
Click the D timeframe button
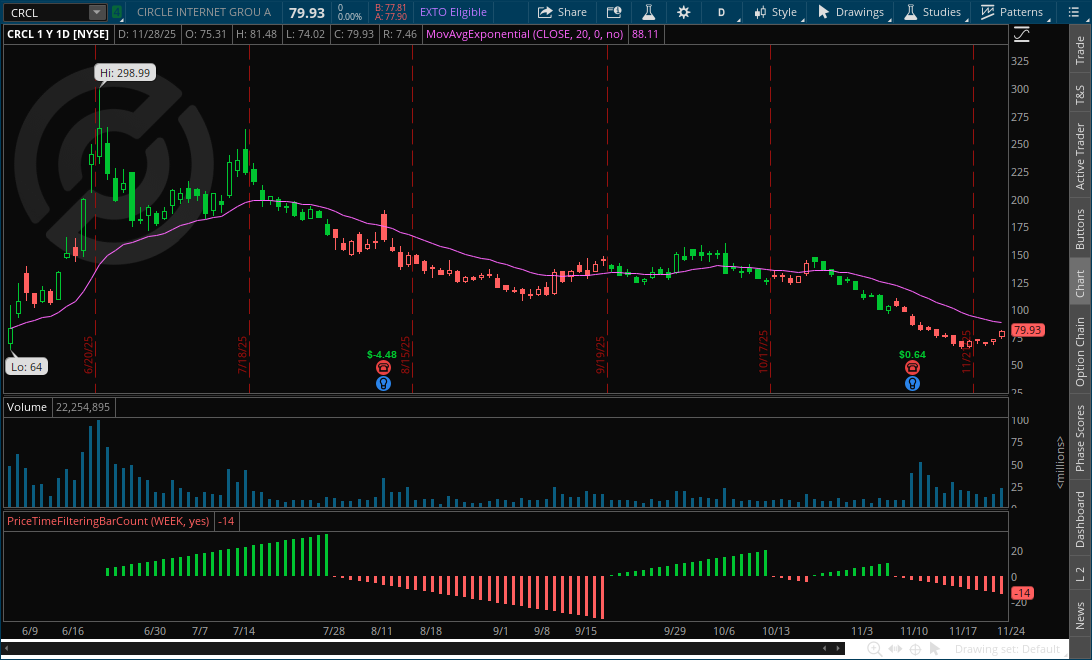(721, 12)
